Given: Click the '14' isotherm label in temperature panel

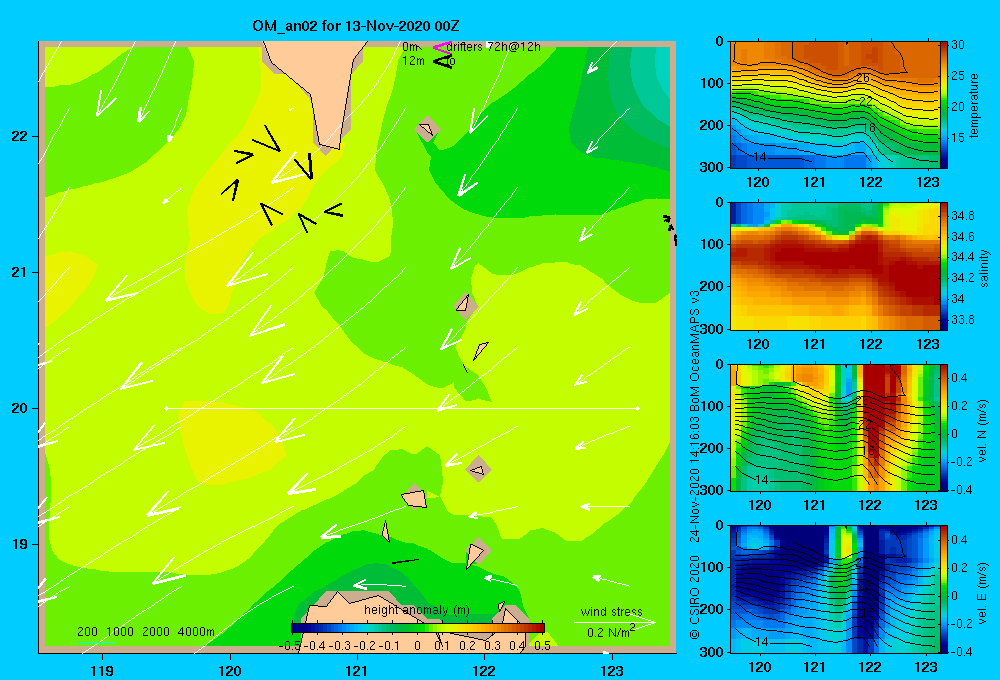Looking at the screenshot, I should (759, 156).
